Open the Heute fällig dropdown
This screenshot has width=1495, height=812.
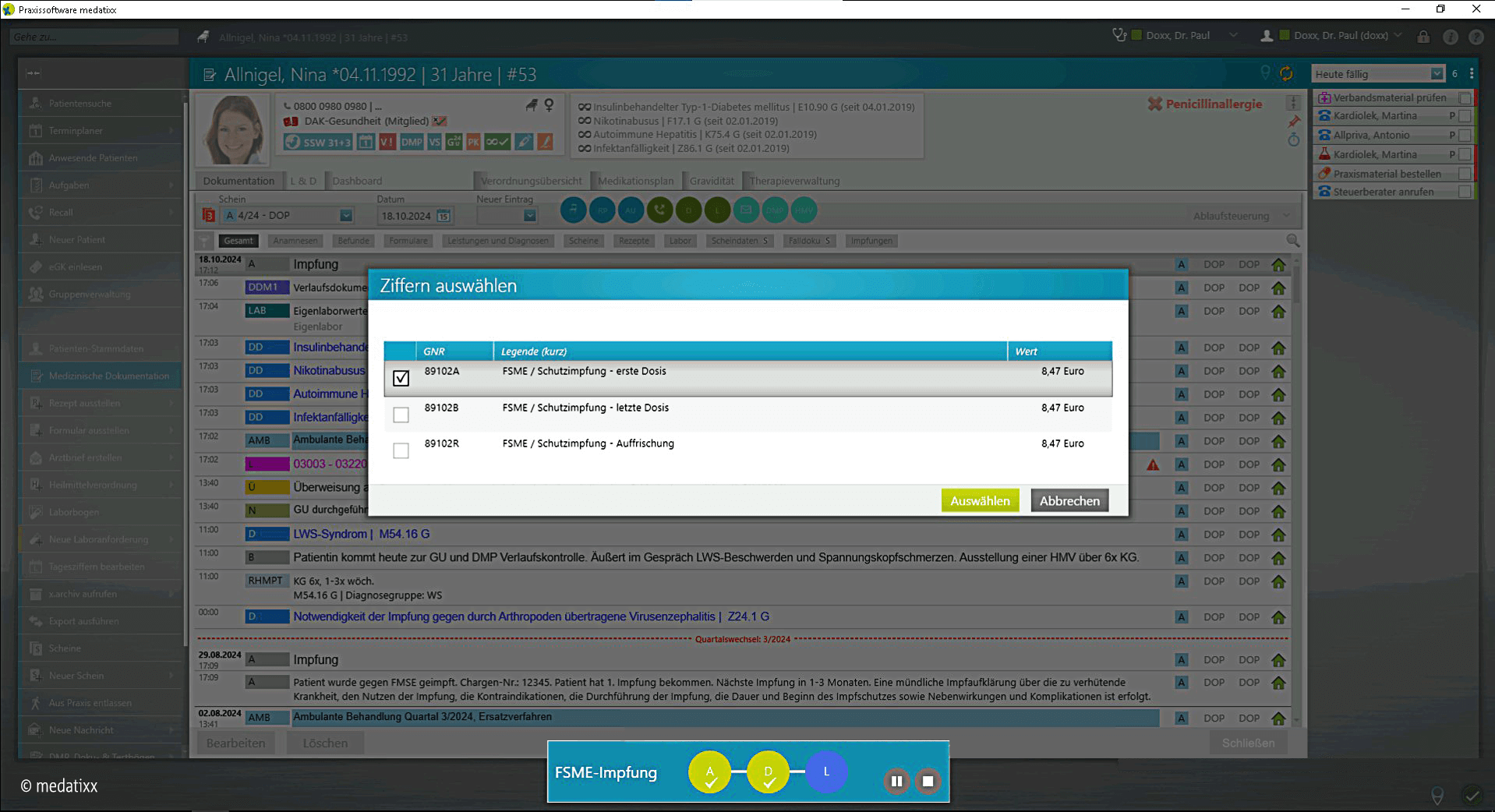(1437, 74)
